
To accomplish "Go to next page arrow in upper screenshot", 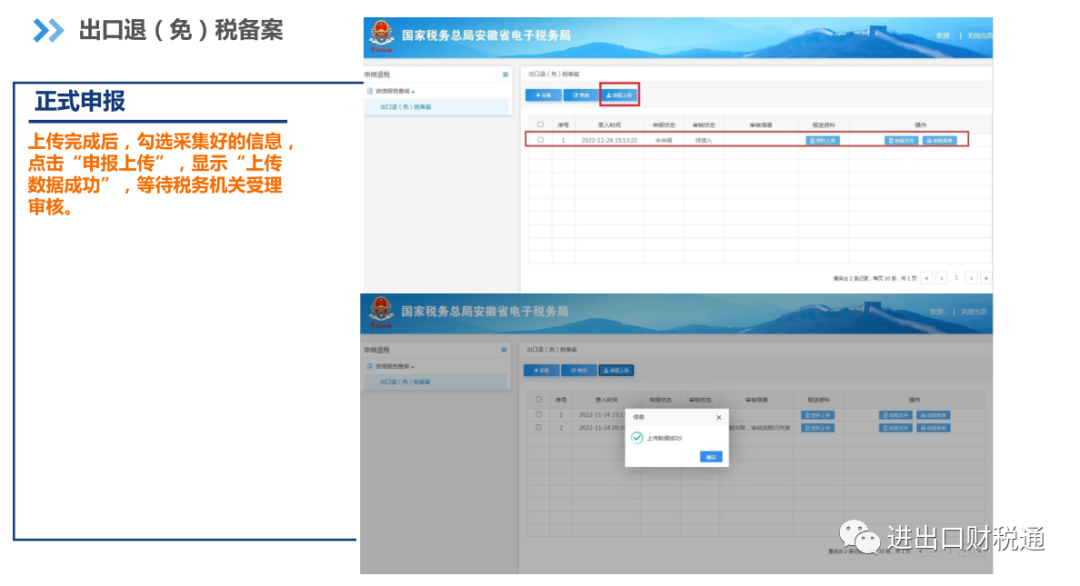I will 971,278.
